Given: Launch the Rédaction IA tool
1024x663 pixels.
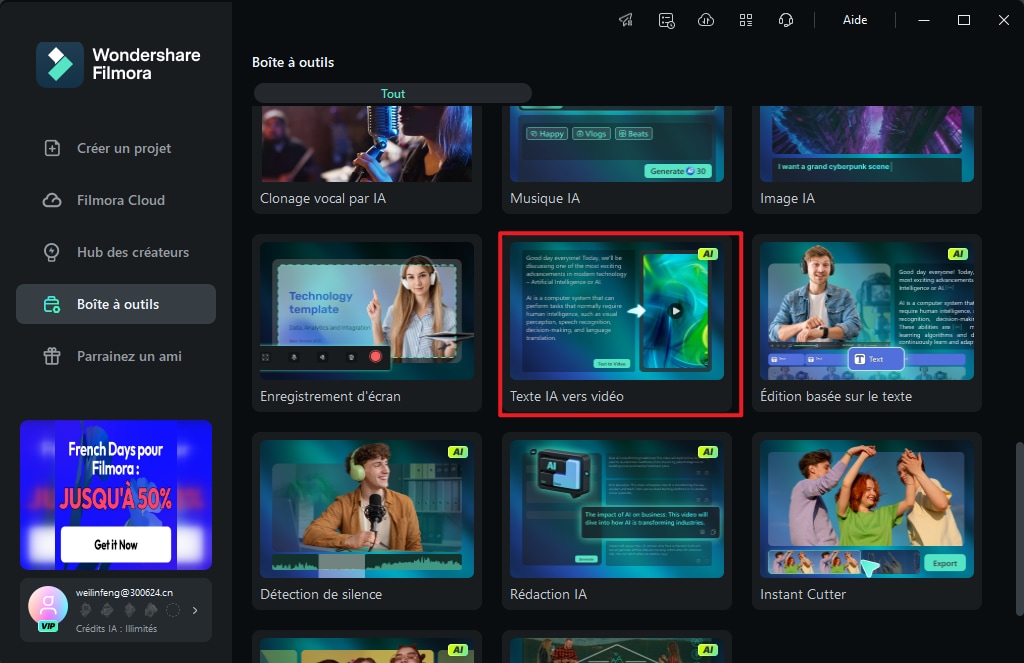Looking at the screenshot, I should click(x=616, y=521).
